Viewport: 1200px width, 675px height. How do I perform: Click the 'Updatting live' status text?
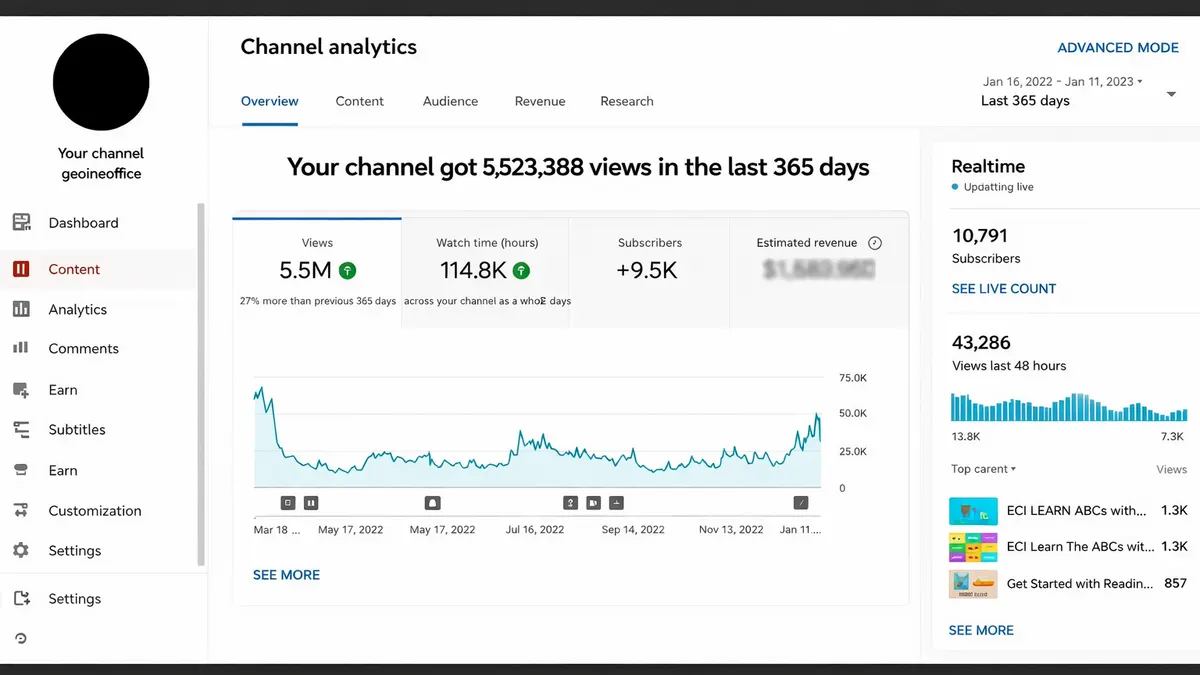coord(999,188)
